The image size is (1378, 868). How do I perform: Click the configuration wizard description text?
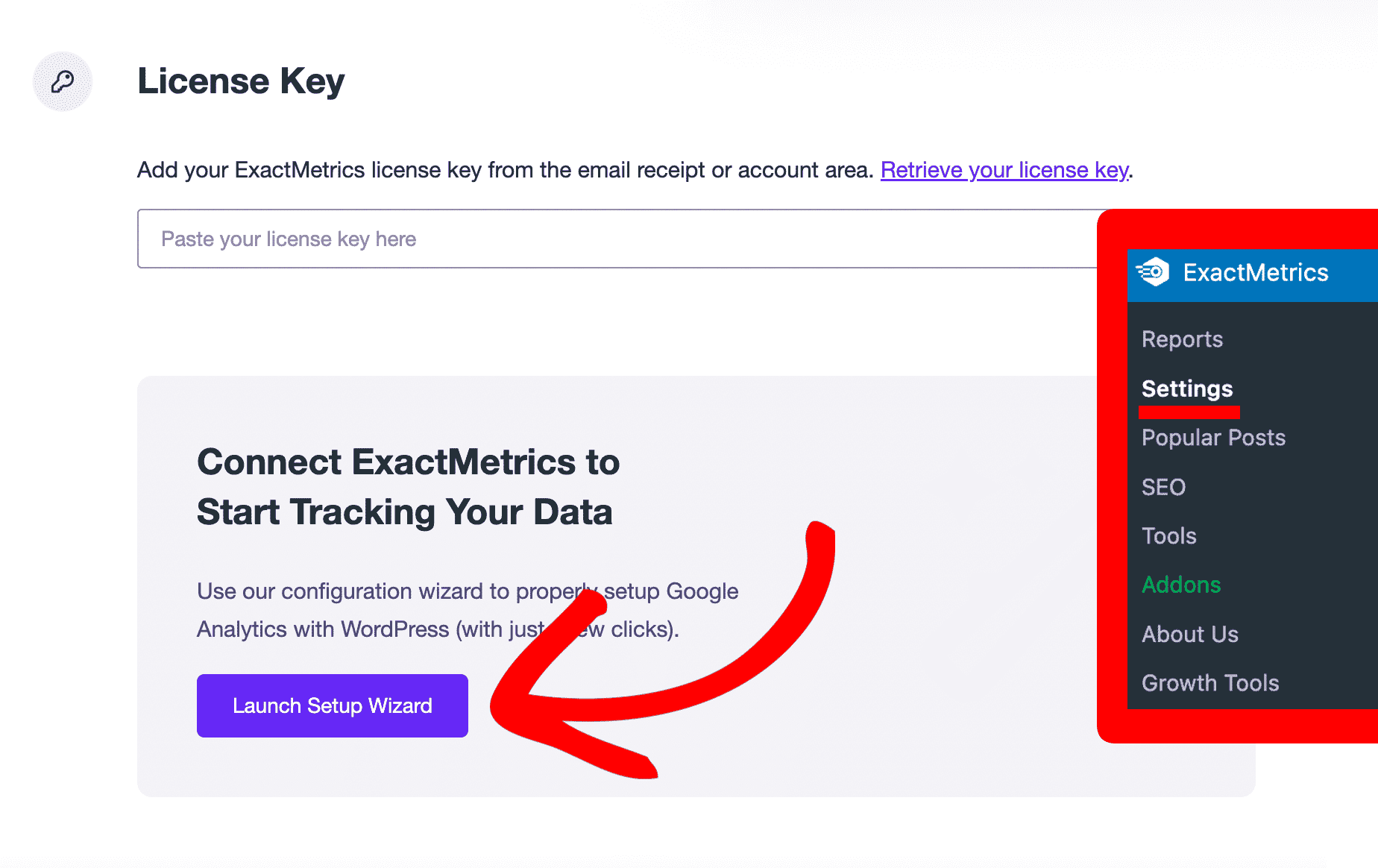[x=468, y=610]
